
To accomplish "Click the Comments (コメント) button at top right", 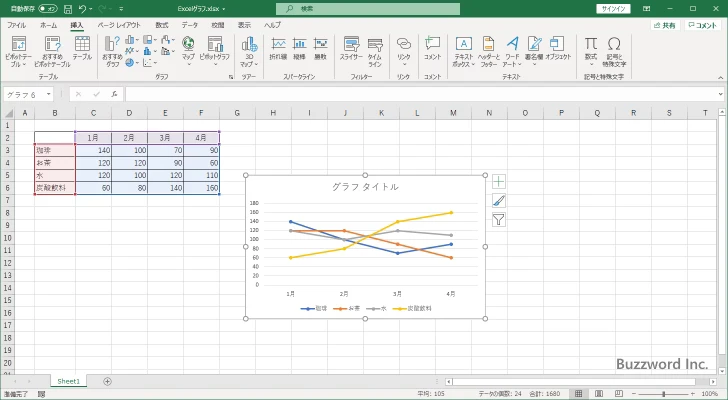I will click(702, 26).
